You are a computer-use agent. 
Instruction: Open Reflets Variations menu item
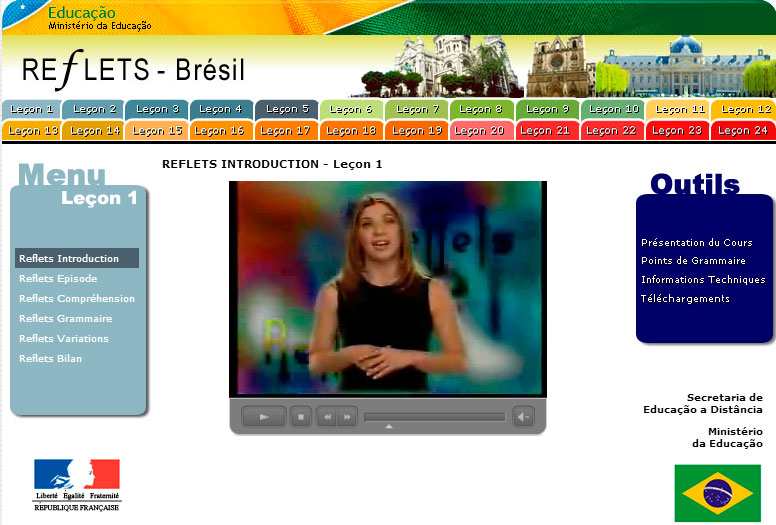64,338
